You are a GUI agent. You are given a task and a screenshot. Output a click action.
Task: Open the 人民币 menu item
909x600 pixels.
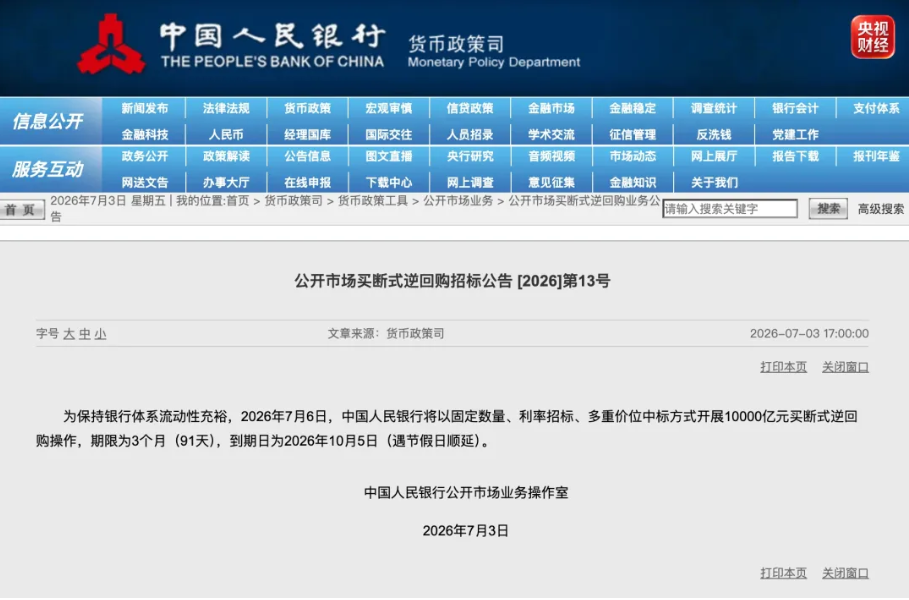226,134
